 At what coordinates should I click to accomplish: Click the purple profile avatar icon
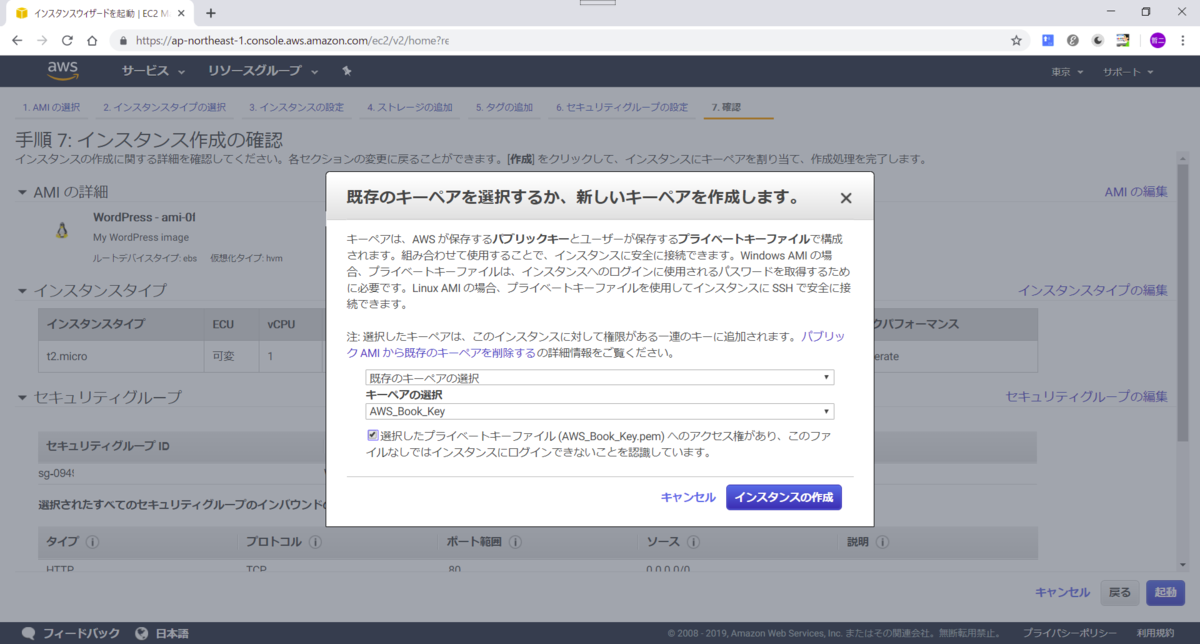pyautogui.click(x=1157, y=41)
